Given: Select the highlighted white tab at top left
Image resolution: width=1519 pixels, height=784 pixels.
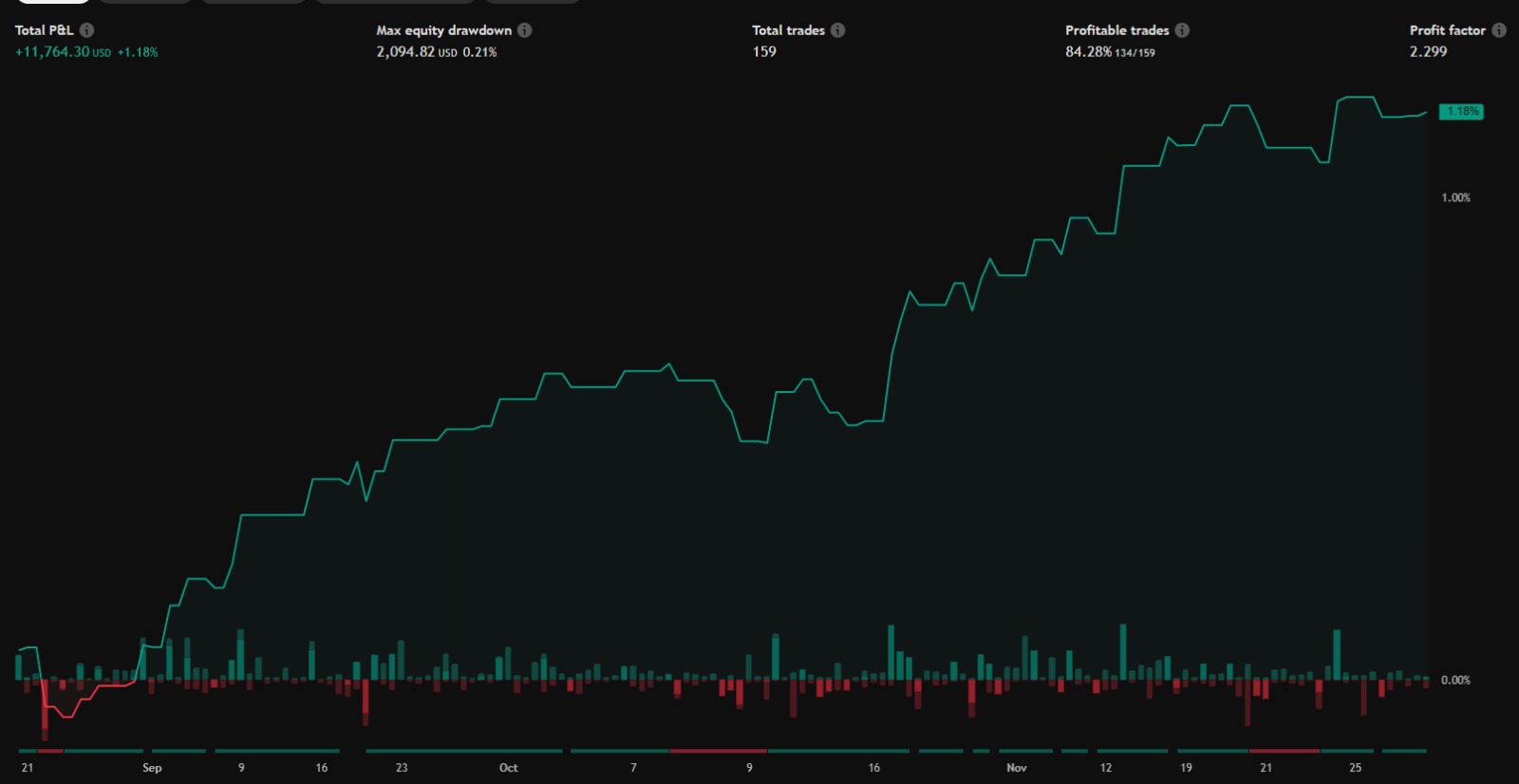Looking at the screenshot, I should (x=53, y=1).
